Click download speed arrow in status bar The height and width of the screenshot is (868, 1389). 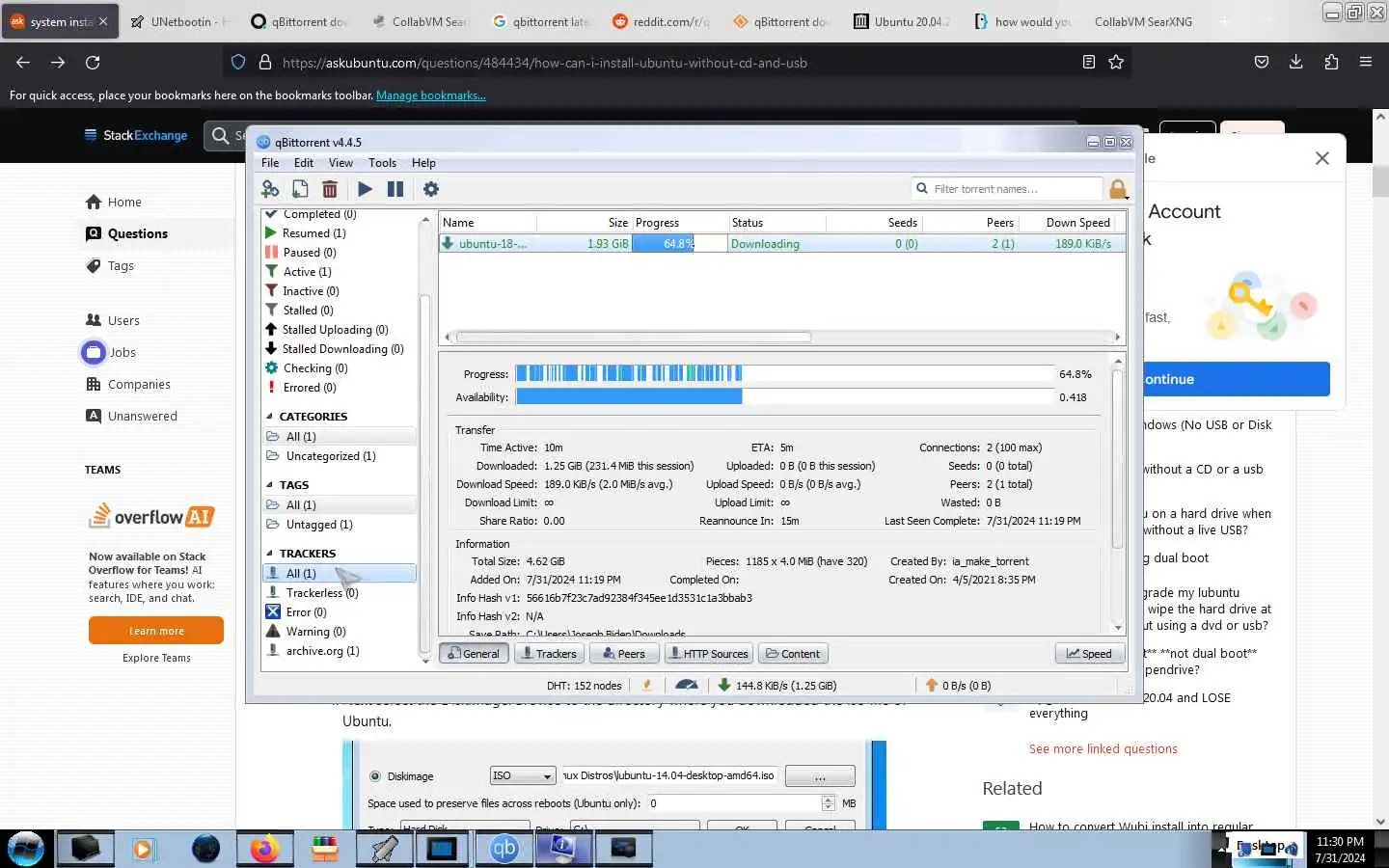(724, 685)
